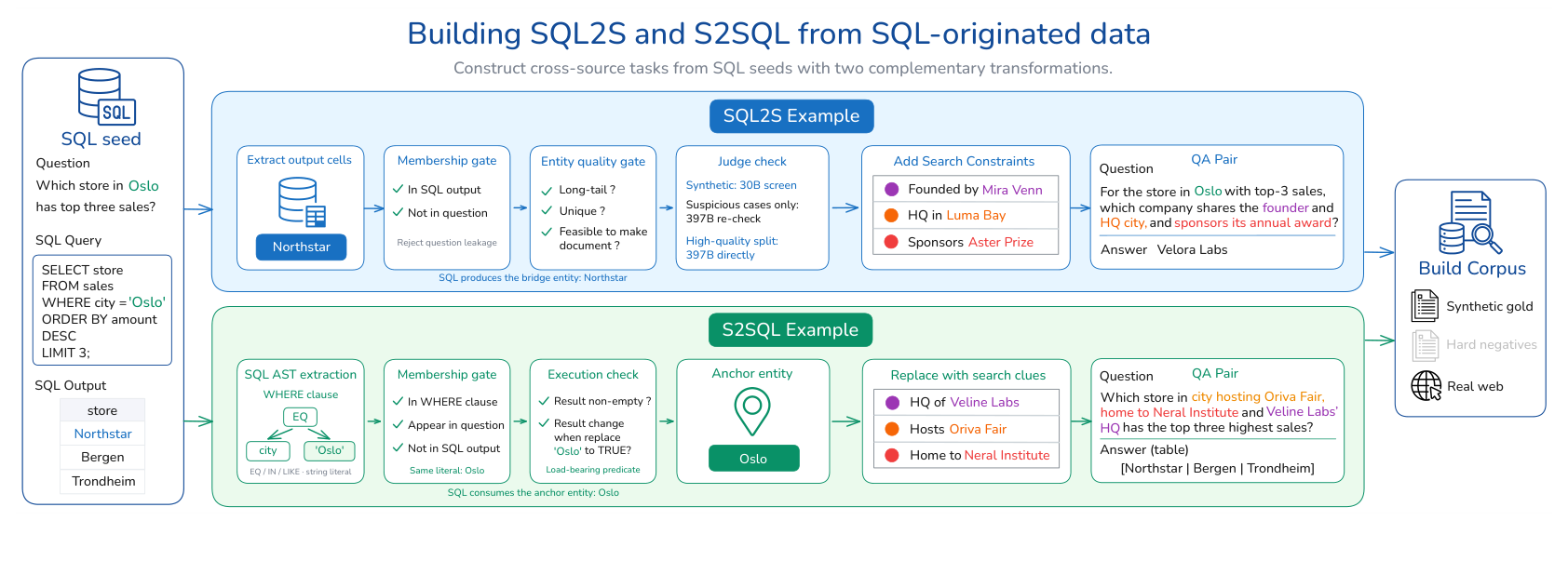
Task: Click the blue Northstar badge
Action: pos(302,247)
